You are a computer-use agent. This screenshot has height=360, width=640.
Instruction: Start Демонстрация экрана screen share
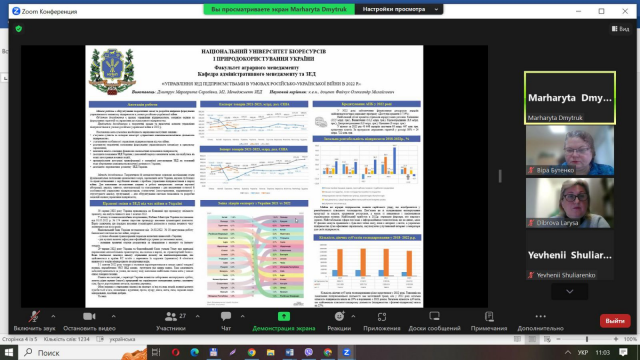(284, 321)
